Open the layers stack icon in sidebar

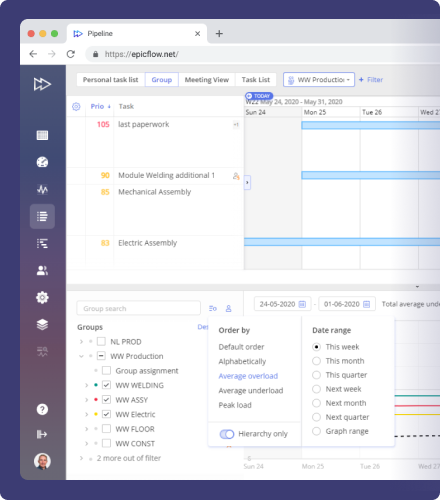point(42,324)
